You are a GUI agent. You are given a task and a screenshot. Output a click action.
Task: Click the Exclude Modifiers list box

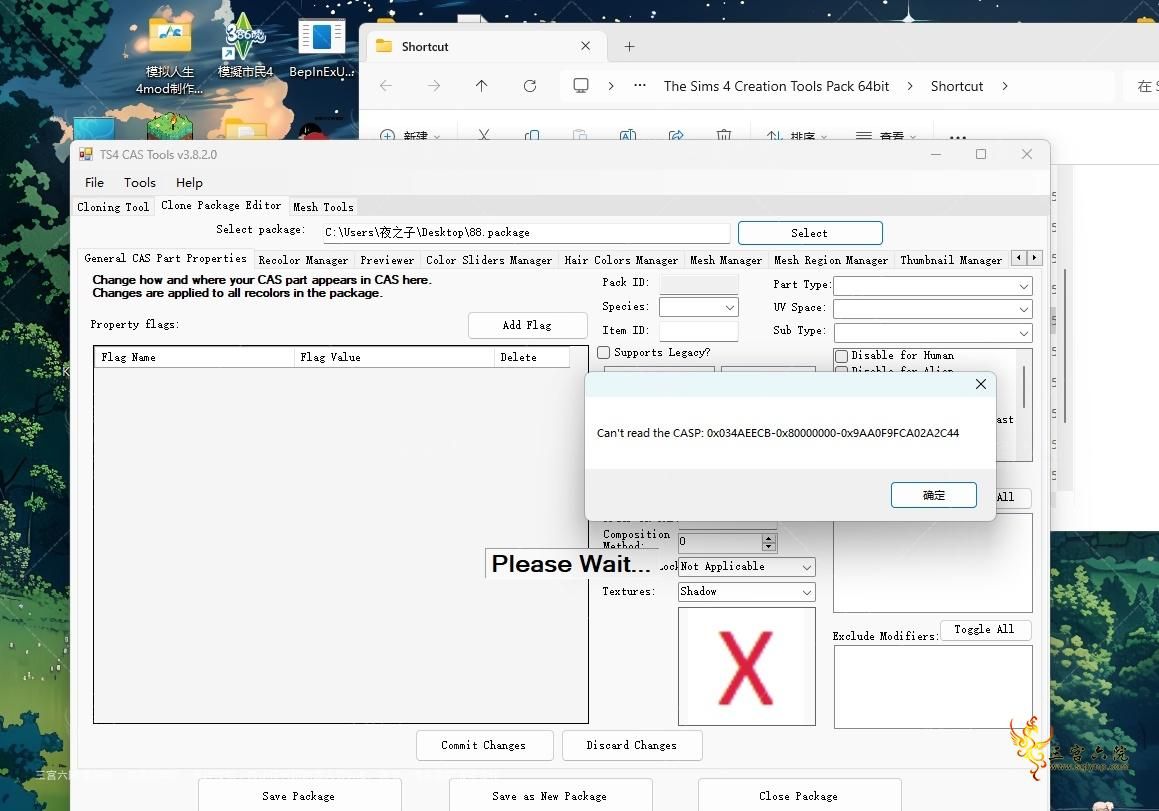933,687
